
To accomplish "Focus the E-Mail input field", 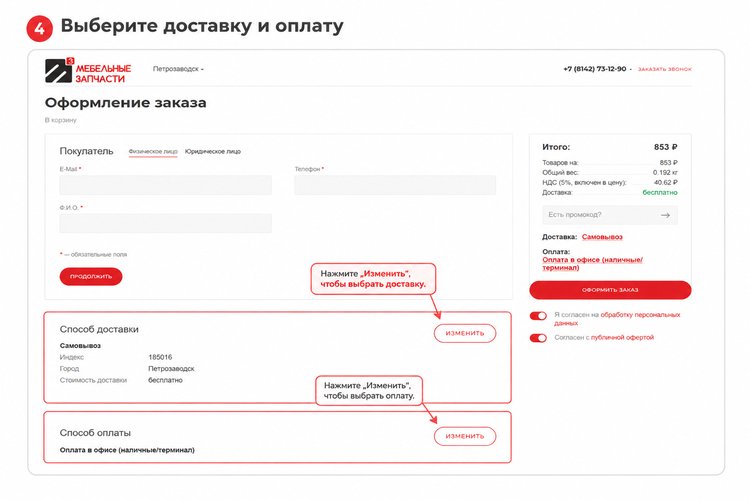I will pyautogui.click(x=165, y=185).
